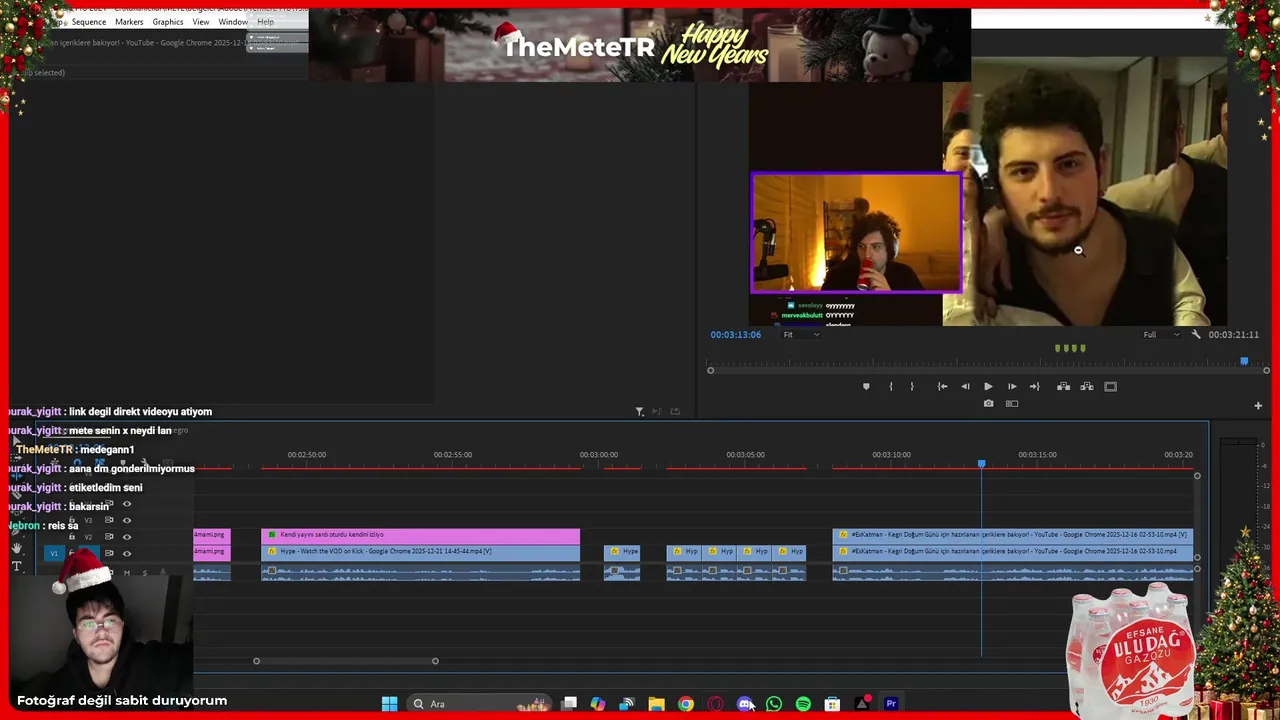Toggle V1 track output eye
This screenshot has height=720, width=1280.
[x=126, y=553]
